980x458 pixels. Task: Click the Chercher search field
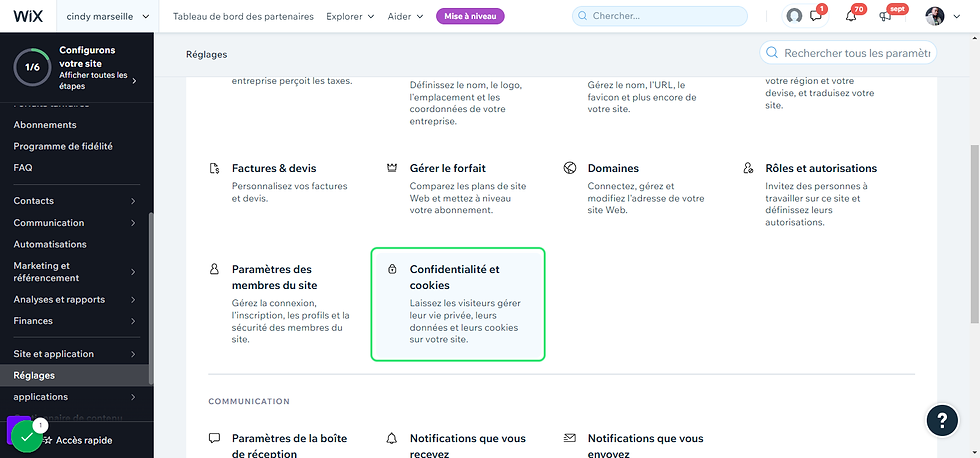tap(660, 16)
